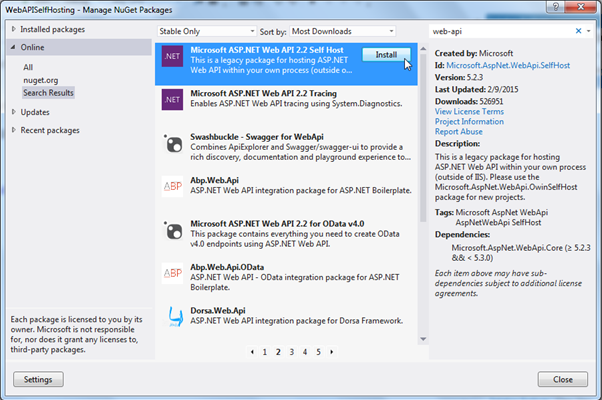Go to results page 4
602x400 pixels.
point(305,352)
